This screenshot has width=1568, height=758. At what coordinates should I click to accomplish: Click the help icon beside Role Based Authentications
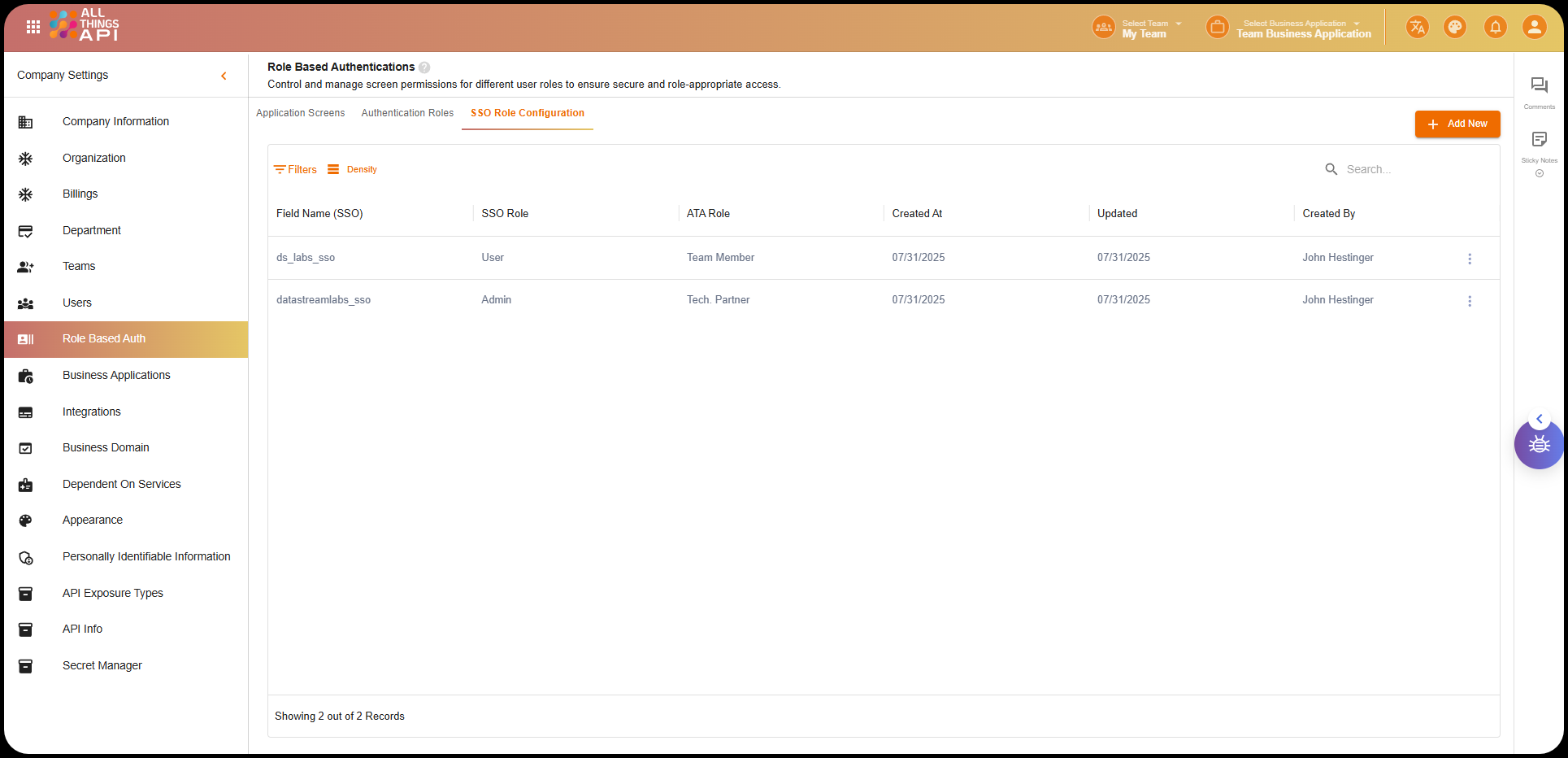[x=424, y=68]
